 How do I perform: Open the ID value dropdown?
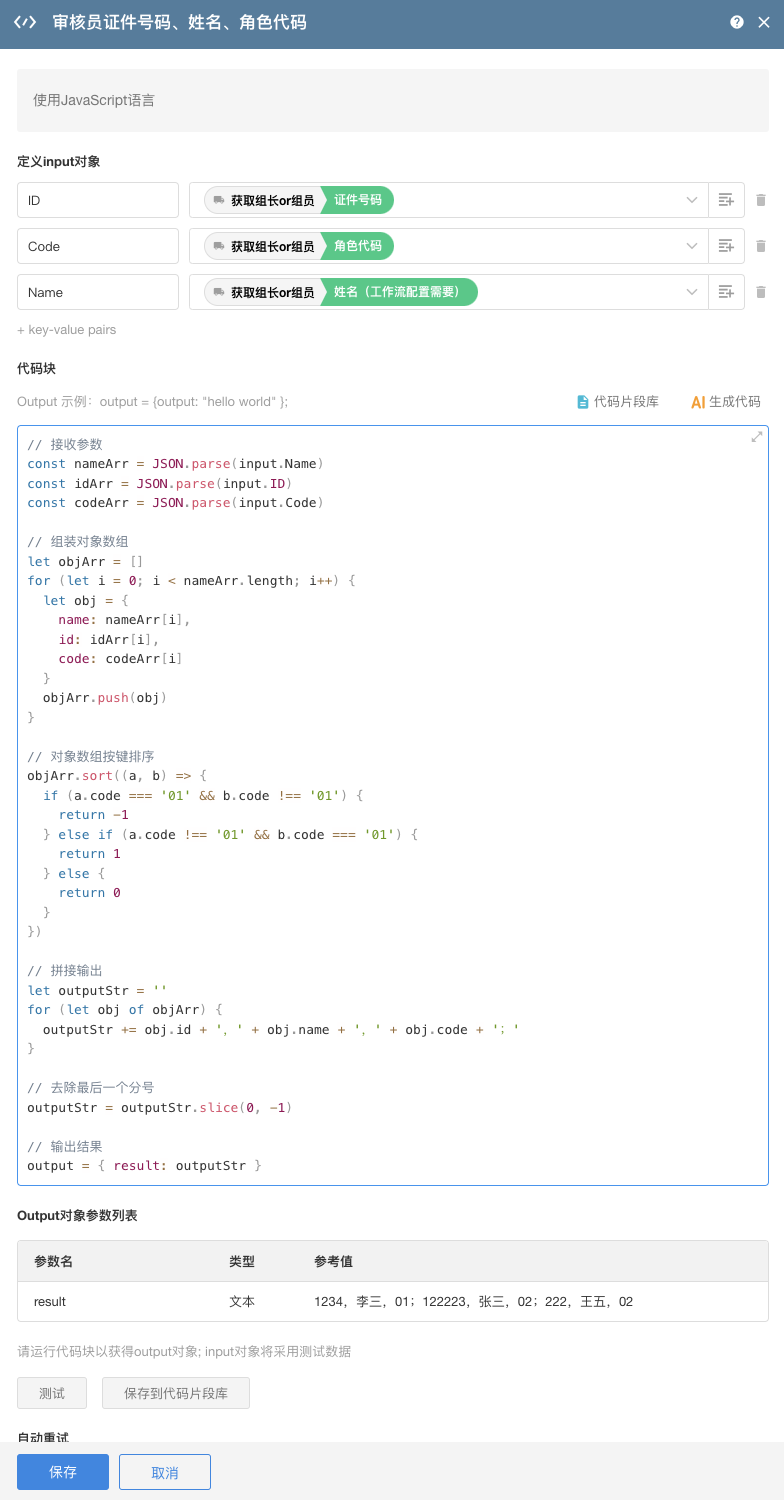691,200
